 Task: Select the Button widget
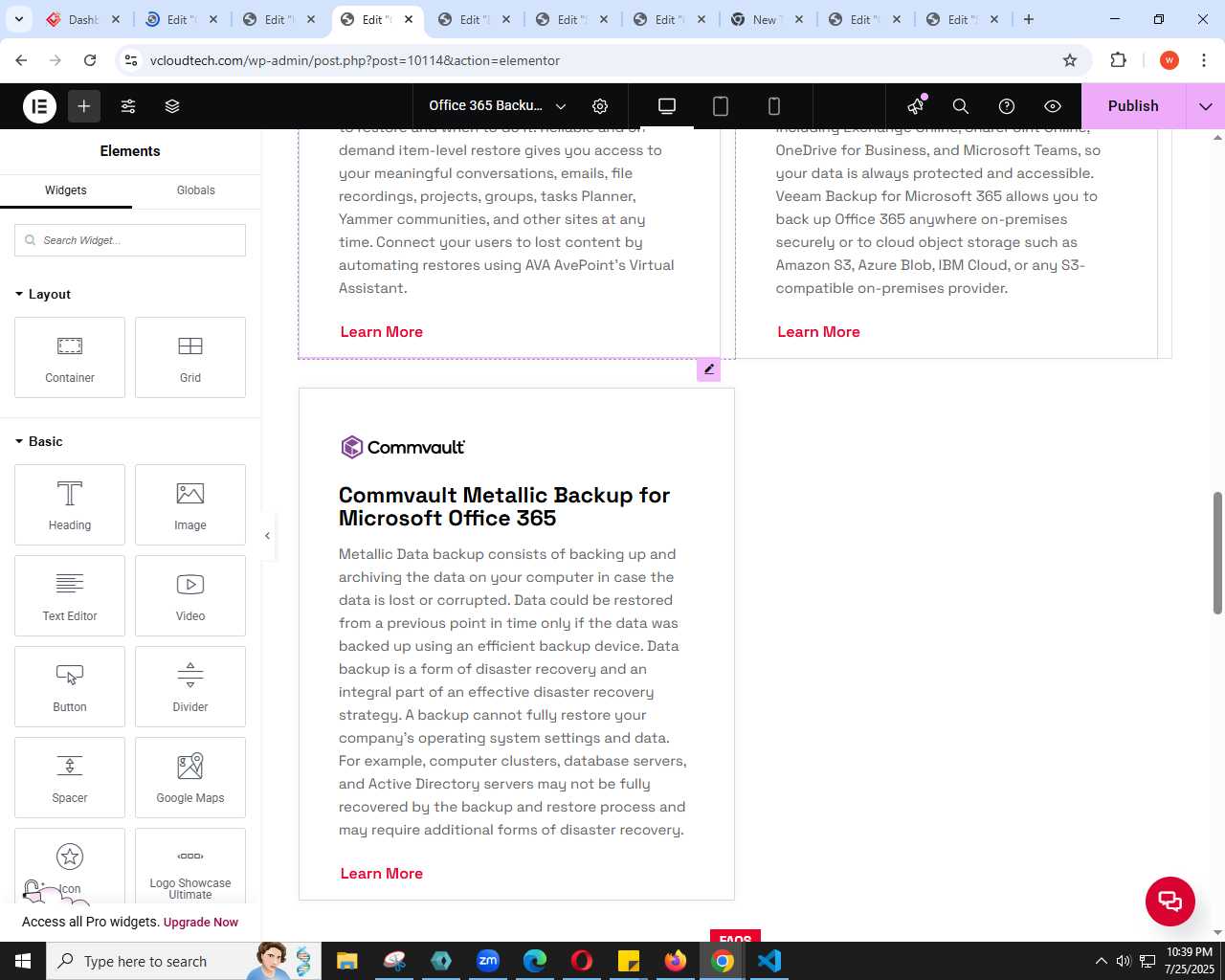coord(70,686)
